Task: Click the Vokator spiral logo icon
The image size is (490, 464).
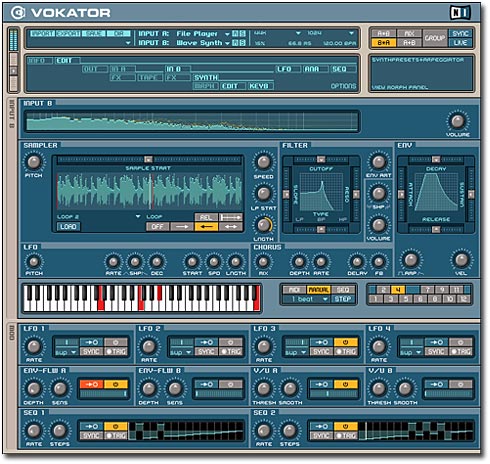Action: tap(18, 13)
